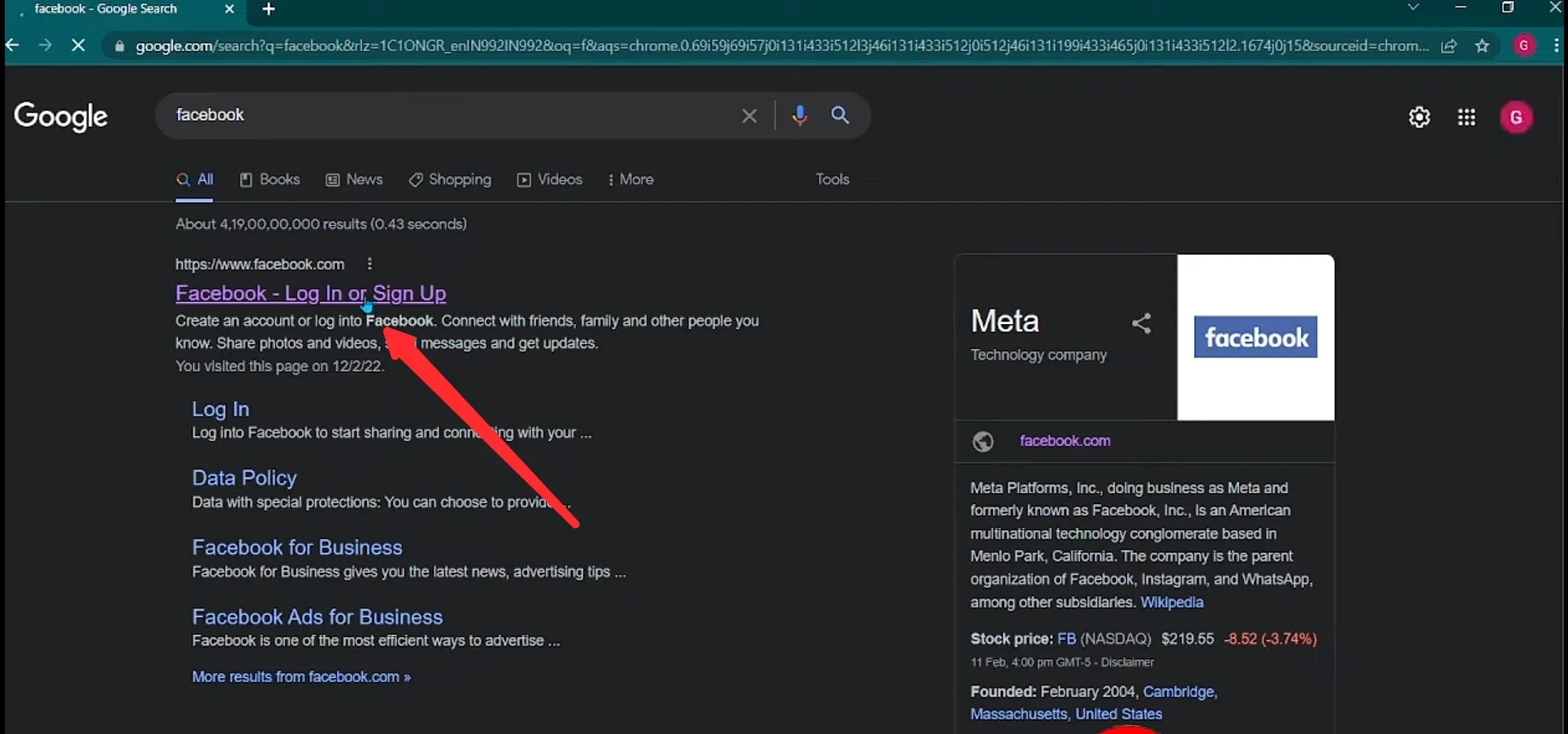Click the address bar URL
The image size is (1568, 734).
click(782, 46)
